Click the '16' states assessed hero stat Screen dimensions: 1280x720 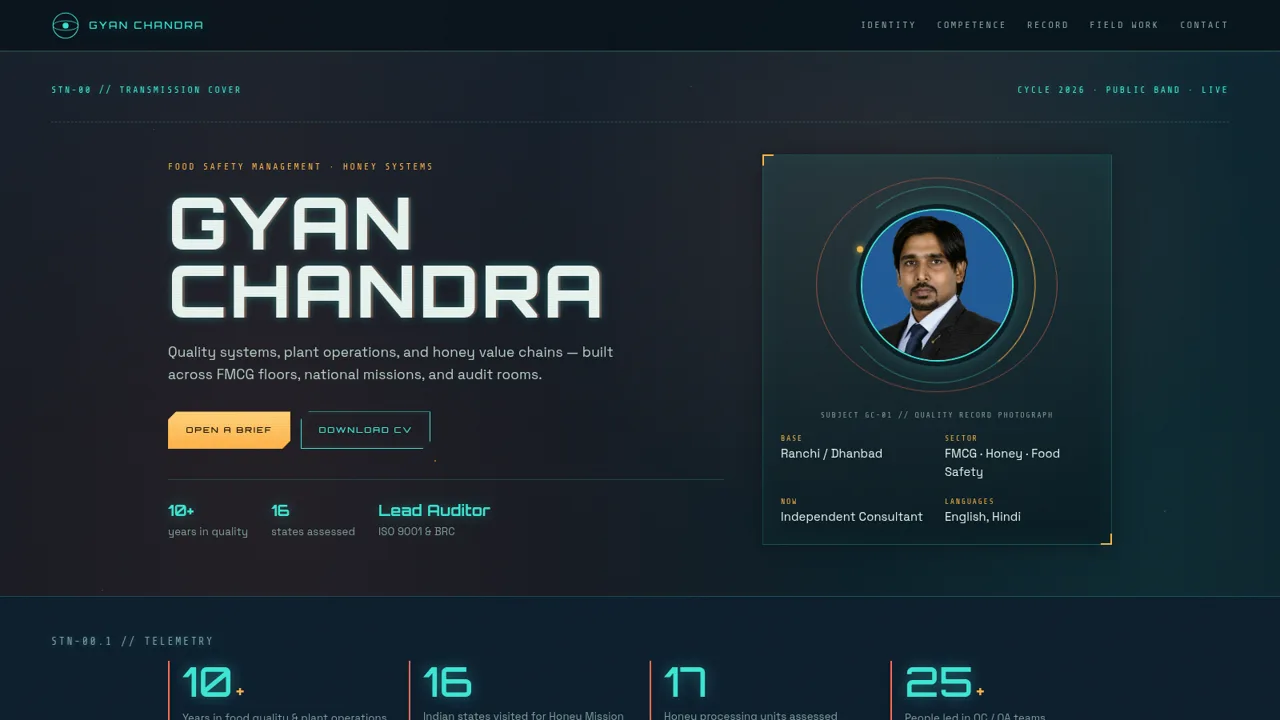pyautogui.click(x=280, y=510)
